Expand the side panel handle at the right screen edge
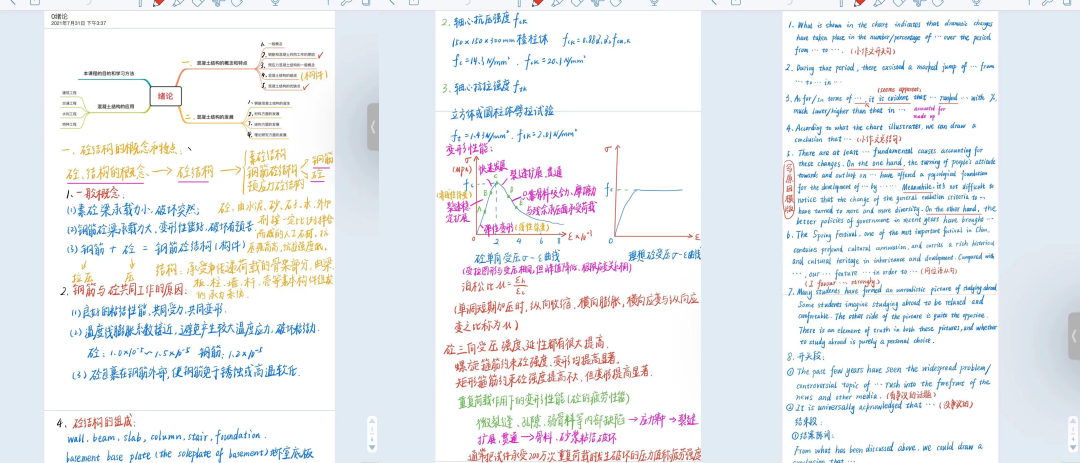 [x=1074, y=336]
